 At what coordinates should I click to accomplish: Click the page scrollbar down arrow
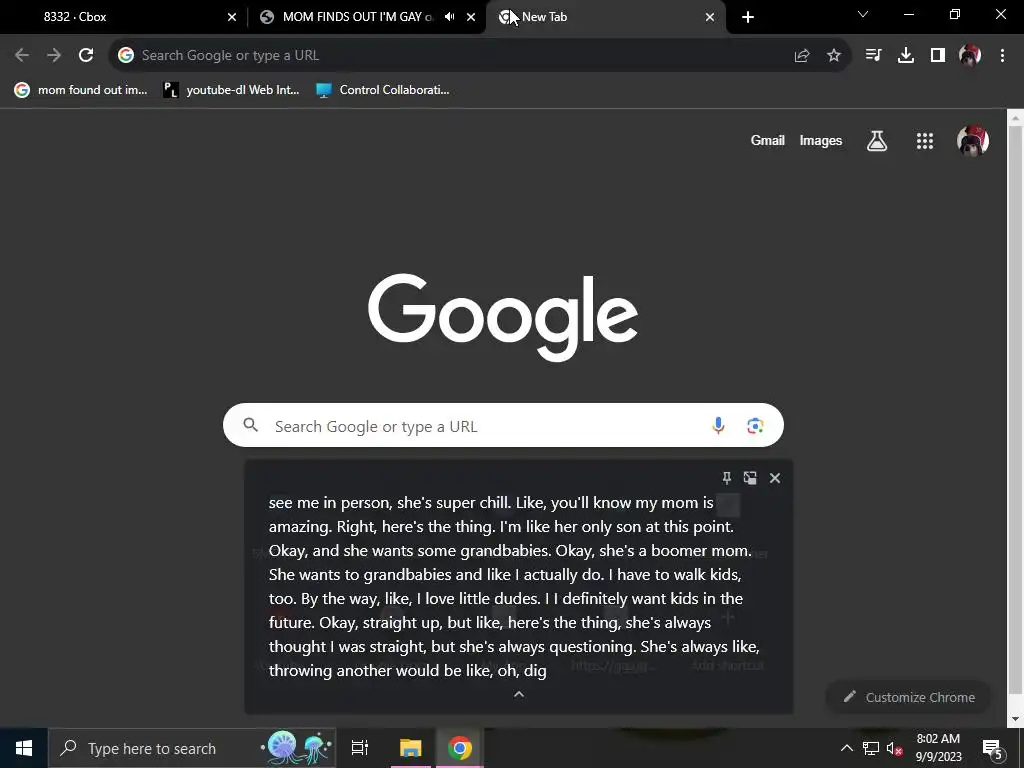point(1015,719)
